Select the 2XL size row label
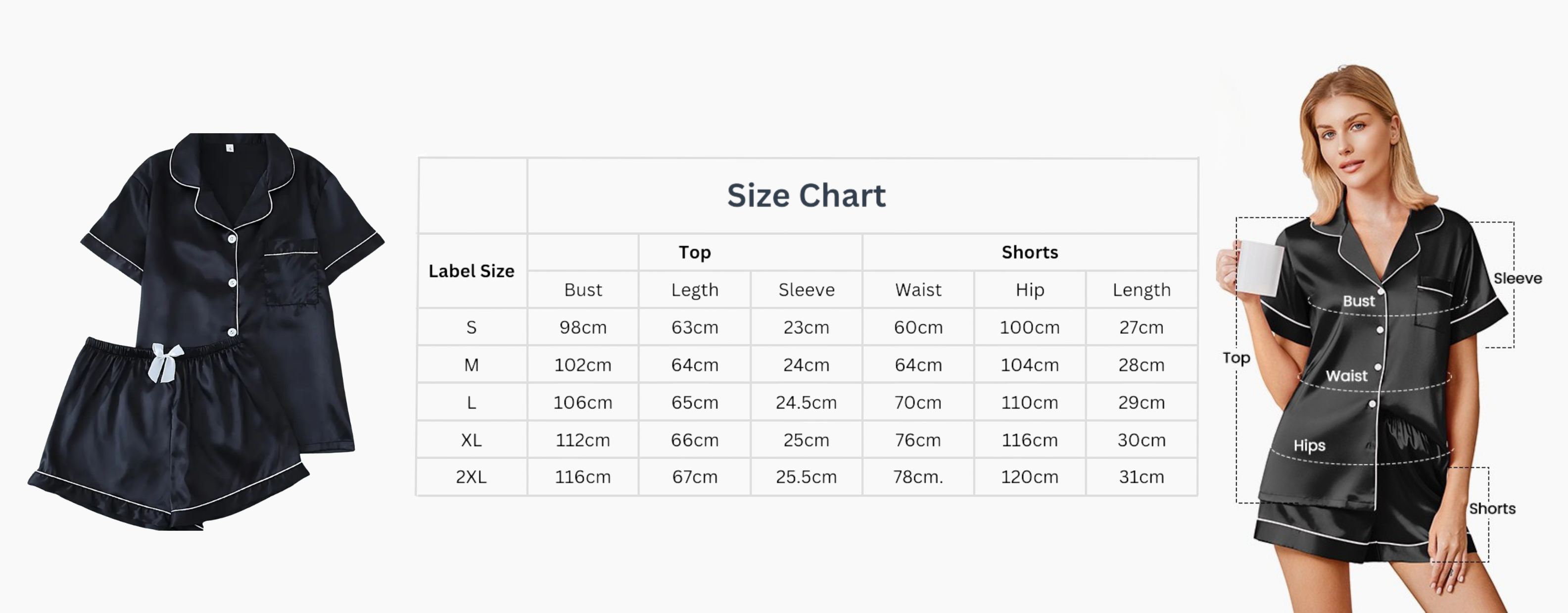The image size is (1568, 613). click(x=471, y=477)
